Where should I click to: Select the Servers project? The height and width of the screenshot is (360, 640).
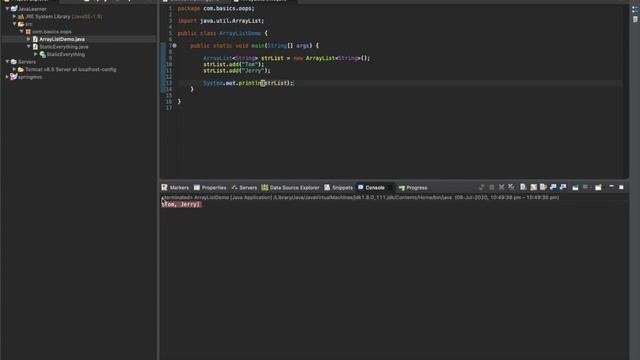tap(27, 62)
